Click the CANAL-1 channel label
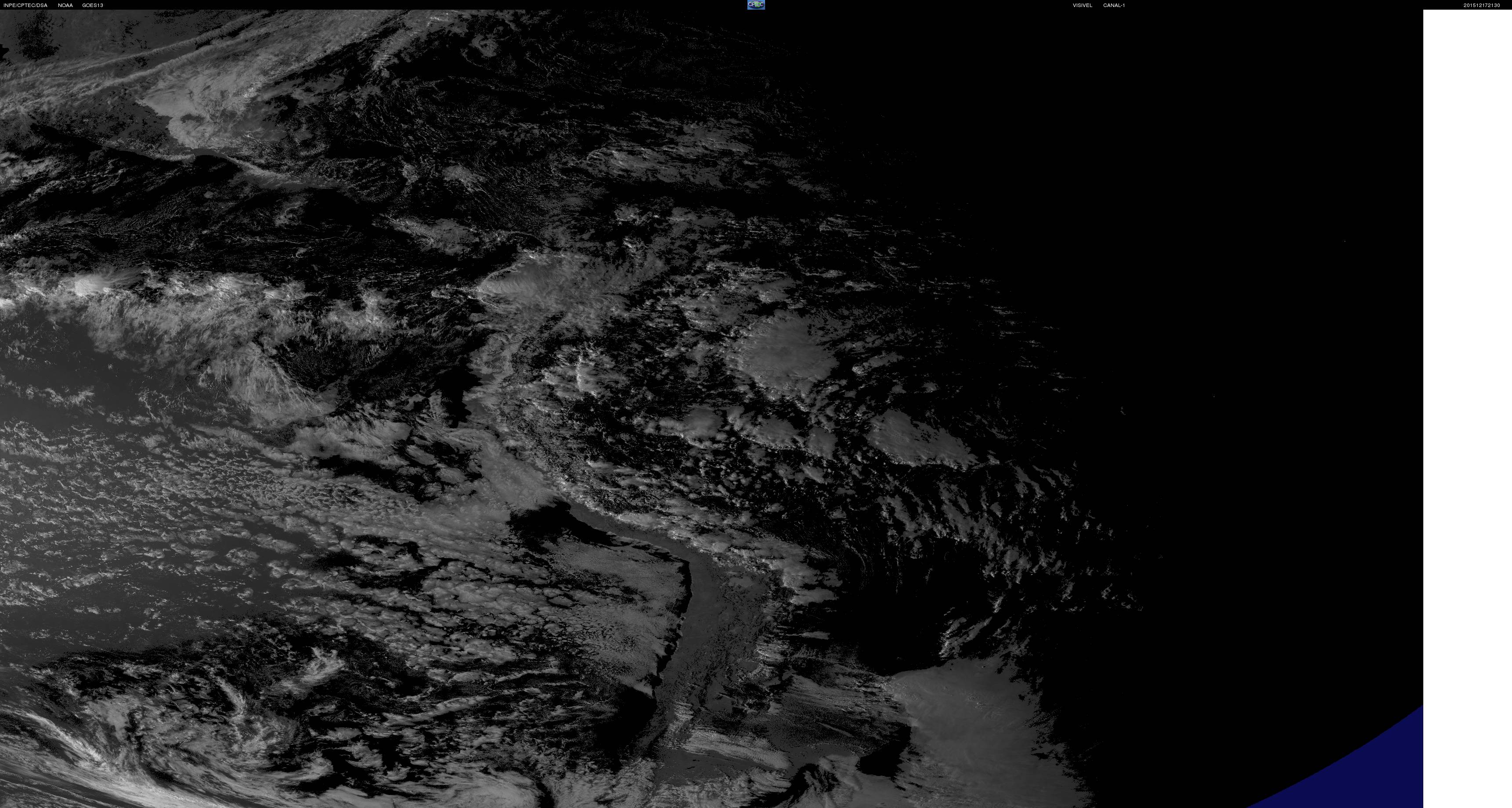Image resolution: width=1512 pixels, height=808 pixels. [x=1114, y=5]
